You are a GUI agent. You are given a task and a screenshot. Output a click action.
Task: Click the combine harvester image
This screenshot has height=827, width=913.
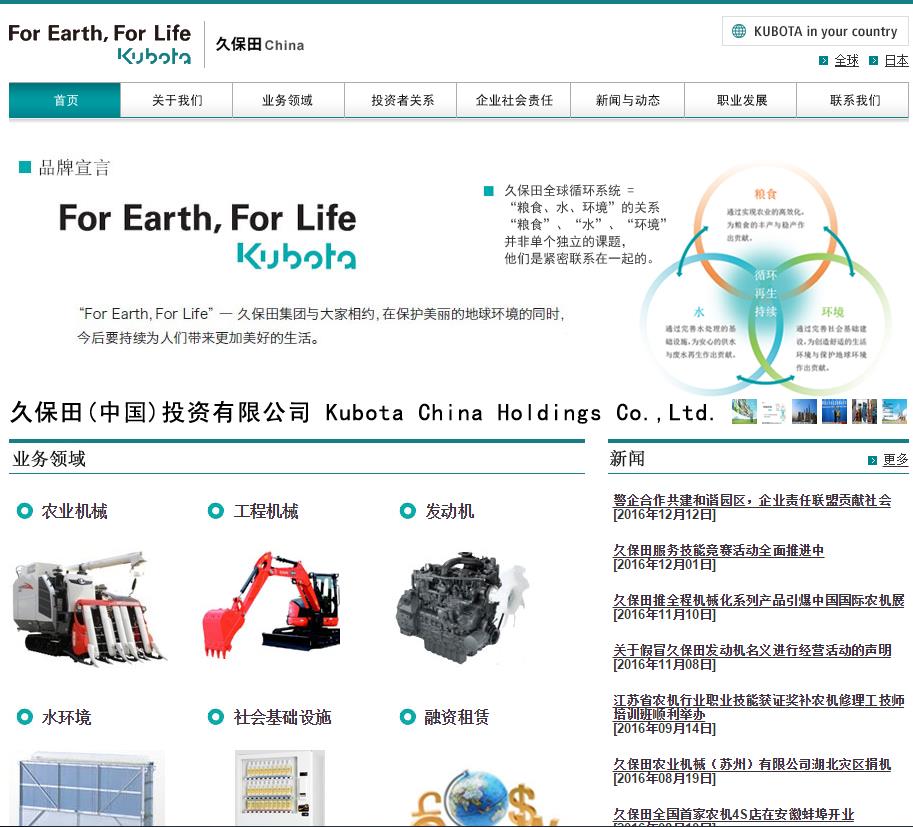[x=90, y=609]
